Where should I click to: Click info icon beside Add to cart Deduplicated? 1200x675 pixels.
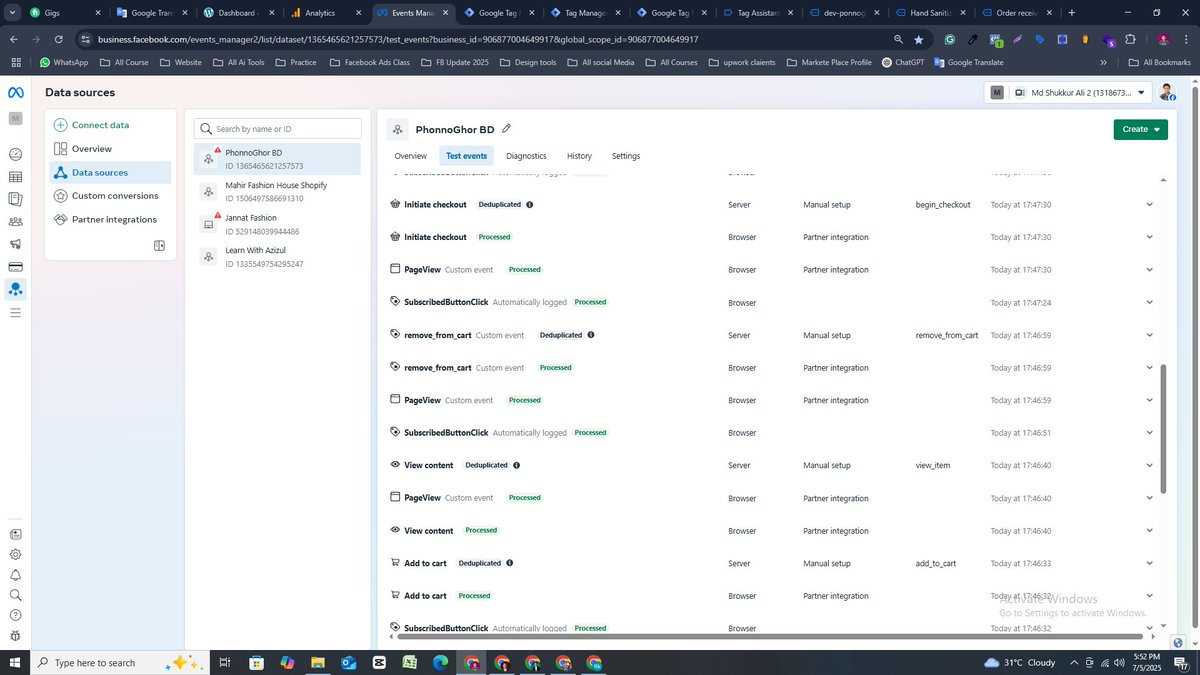(510, 563)
